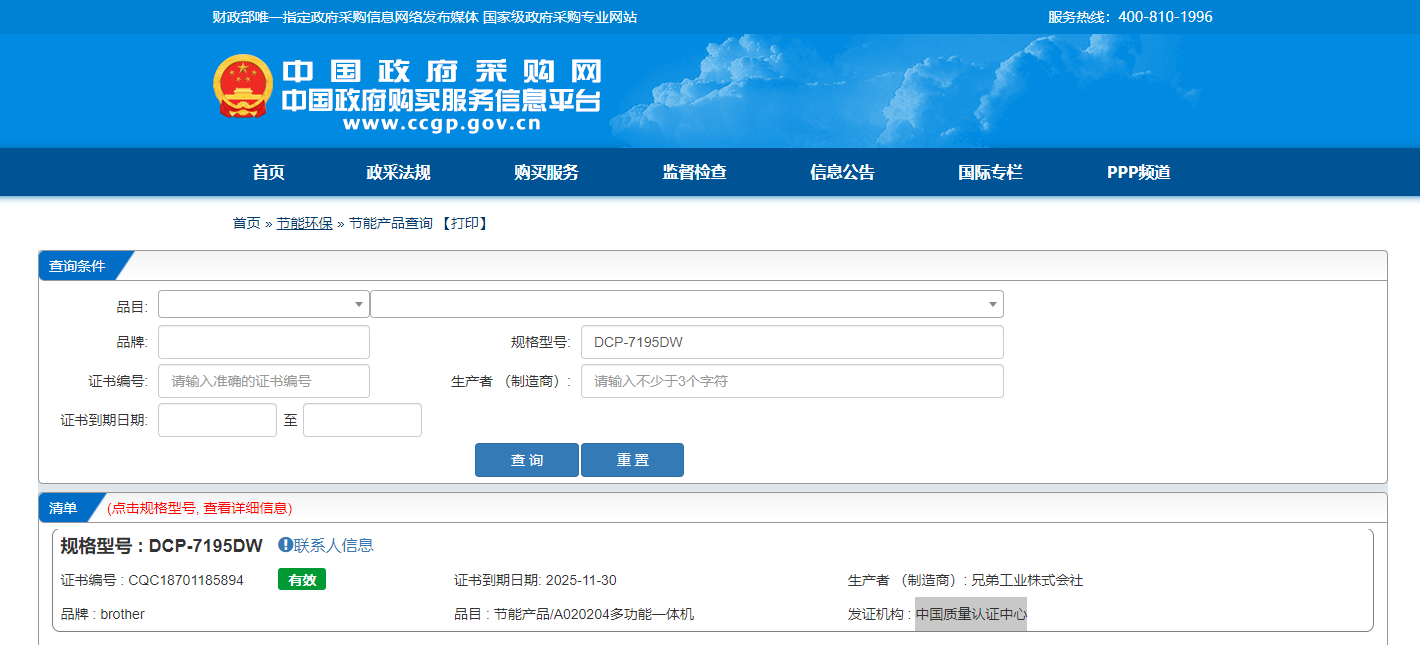Click manufacturer text 兄弟工业株式会社
The width and height of the screenshot is (1420, 645).
coord(1027,580)
